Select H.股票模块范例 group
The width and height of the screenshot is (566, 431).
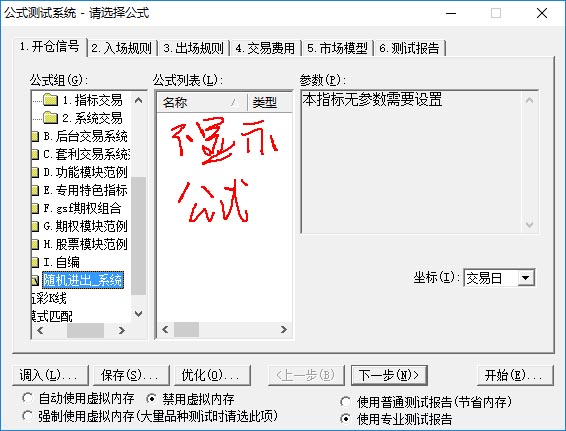coord(85,244)
